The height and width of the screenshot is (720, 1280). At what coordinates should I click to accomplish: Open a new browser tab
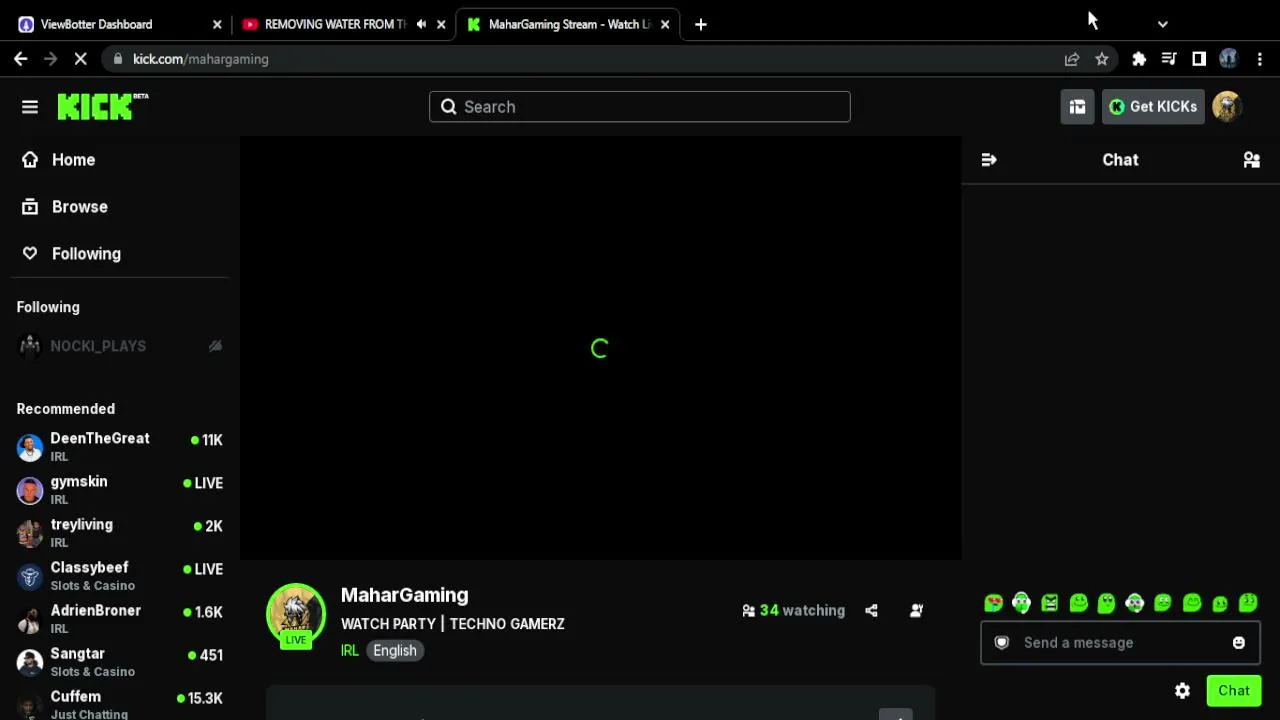[701, 24]
